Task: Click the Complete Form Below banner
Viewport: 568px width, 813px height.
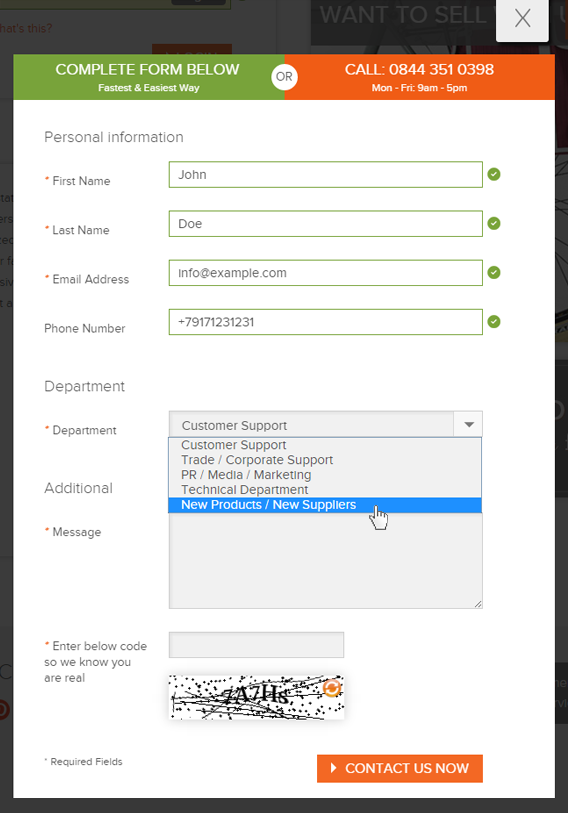Action: coord(148,77)
